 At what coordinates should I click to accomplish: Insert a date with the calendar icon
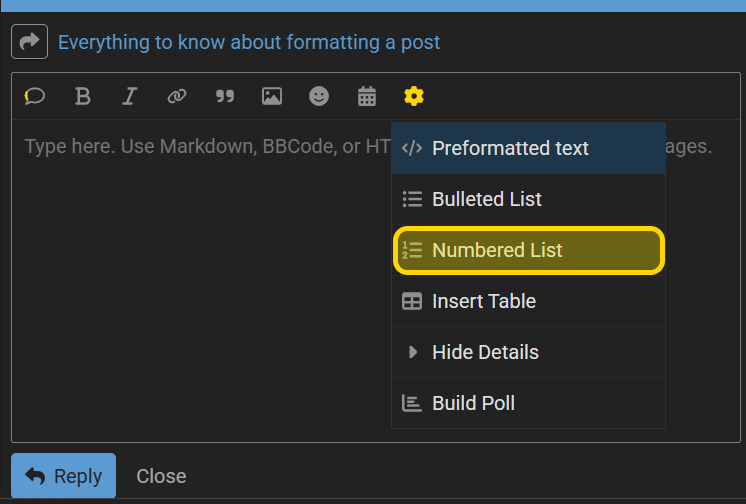point(367,97)
